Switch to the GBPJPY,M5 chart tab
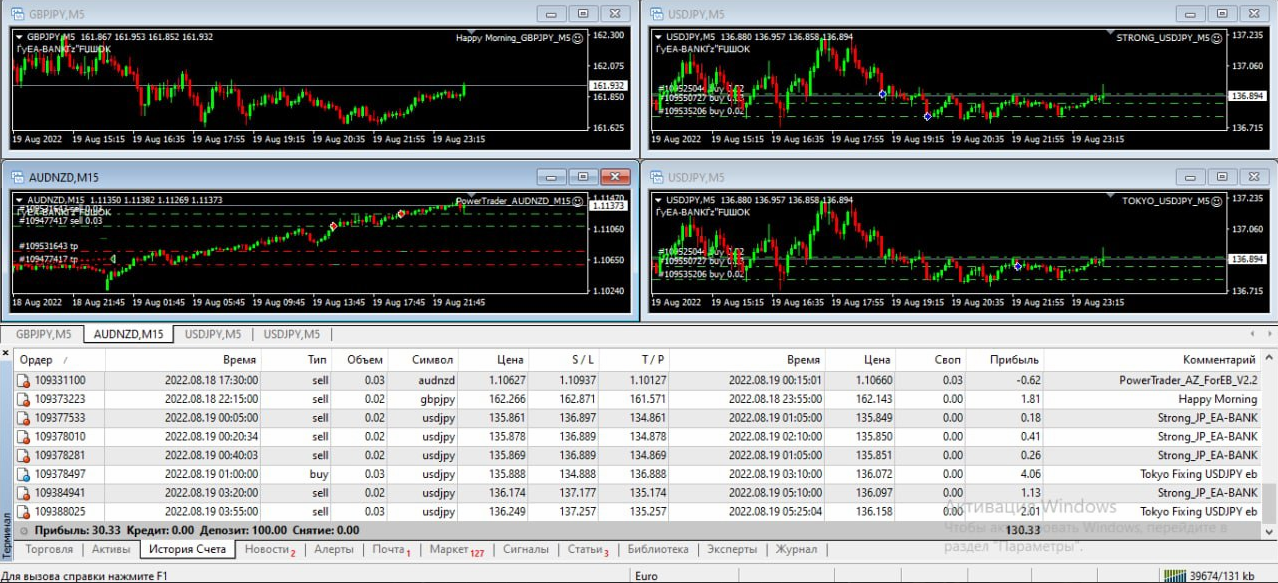Viewport: 1278px width, 583px height. click(x=44, y=334)
